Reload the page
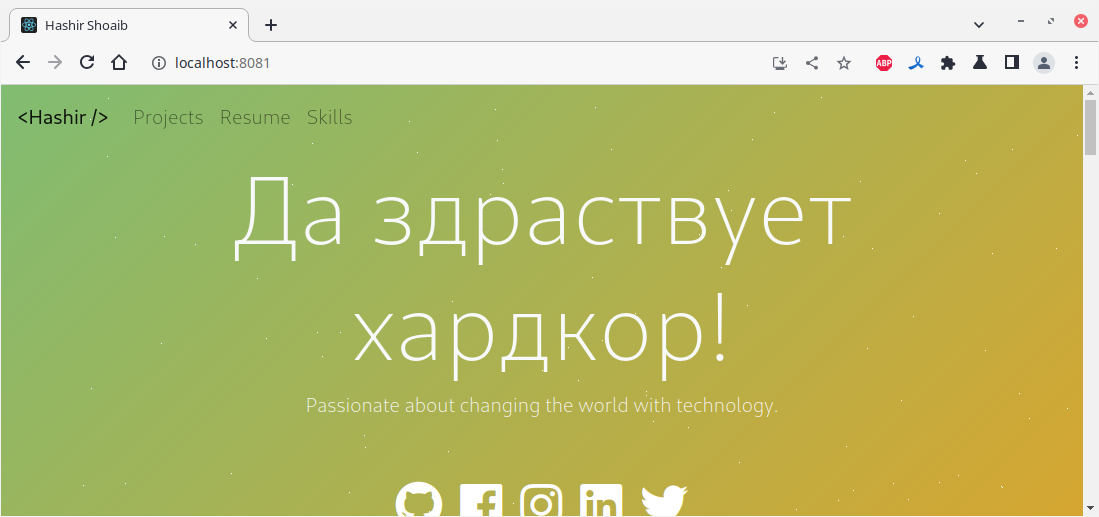The image size is (1099, 517). click(87, 63)
